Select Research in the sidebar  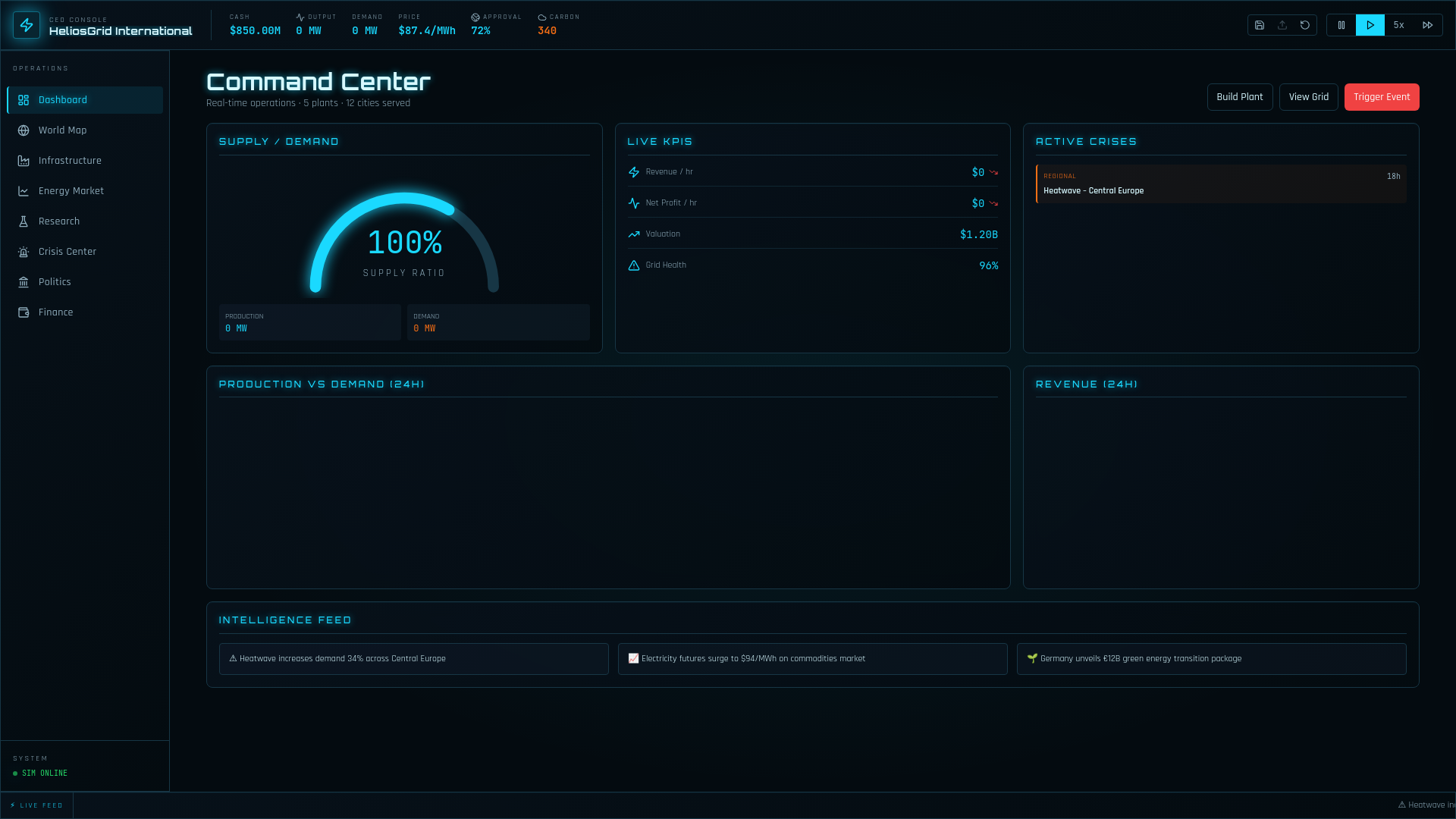click(x=85, y=221)
